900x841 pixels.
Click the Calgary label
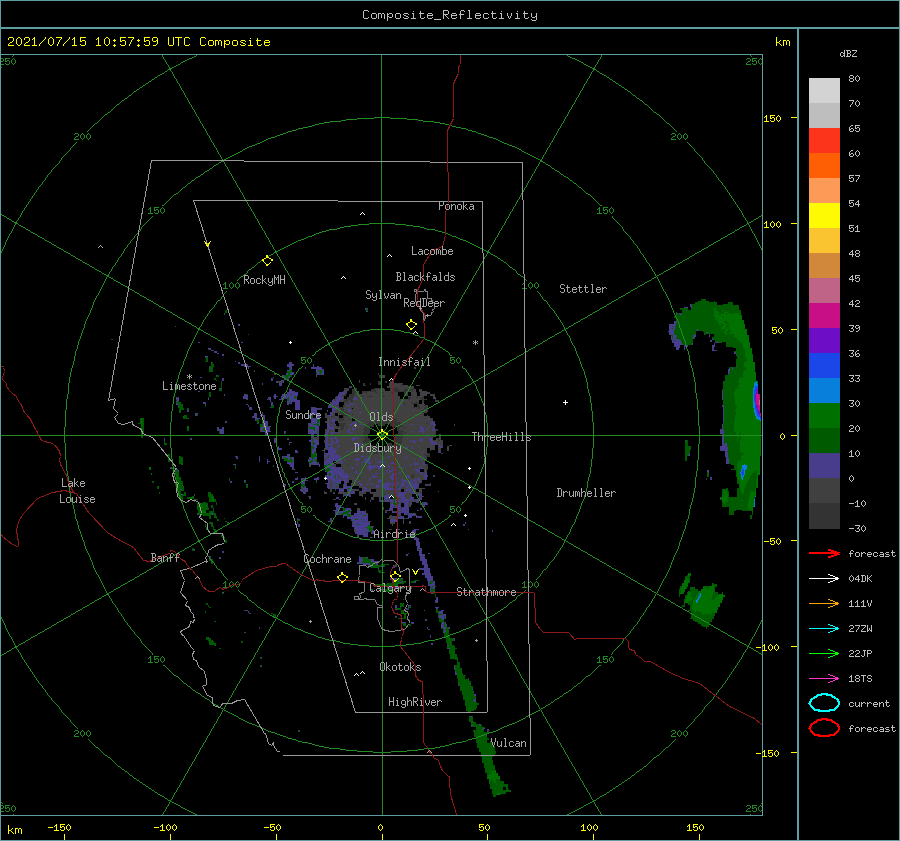click(x=390, y=588)
